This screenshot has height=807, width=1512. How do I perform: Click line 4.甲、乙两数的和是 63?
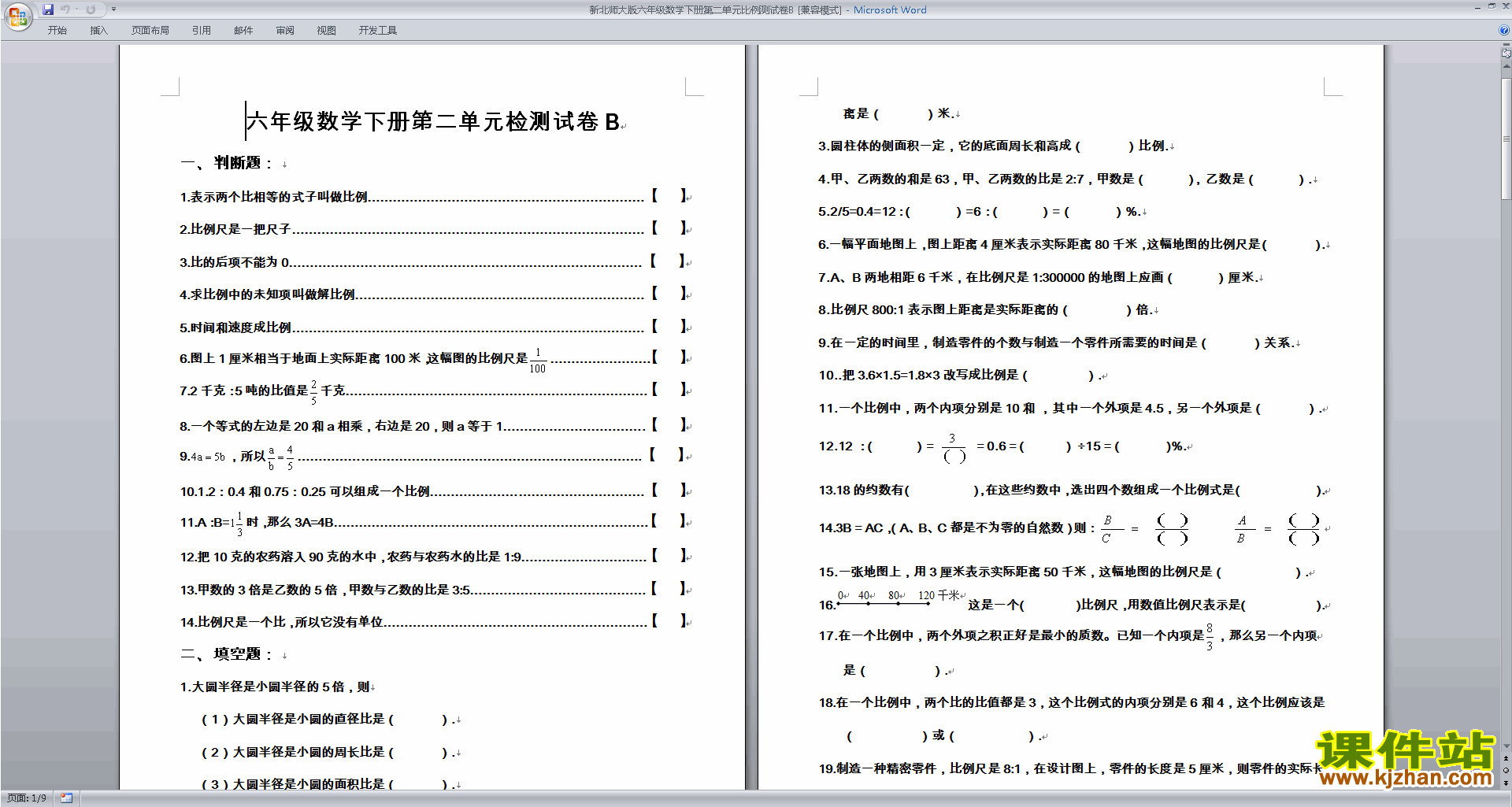(1067, 179)
